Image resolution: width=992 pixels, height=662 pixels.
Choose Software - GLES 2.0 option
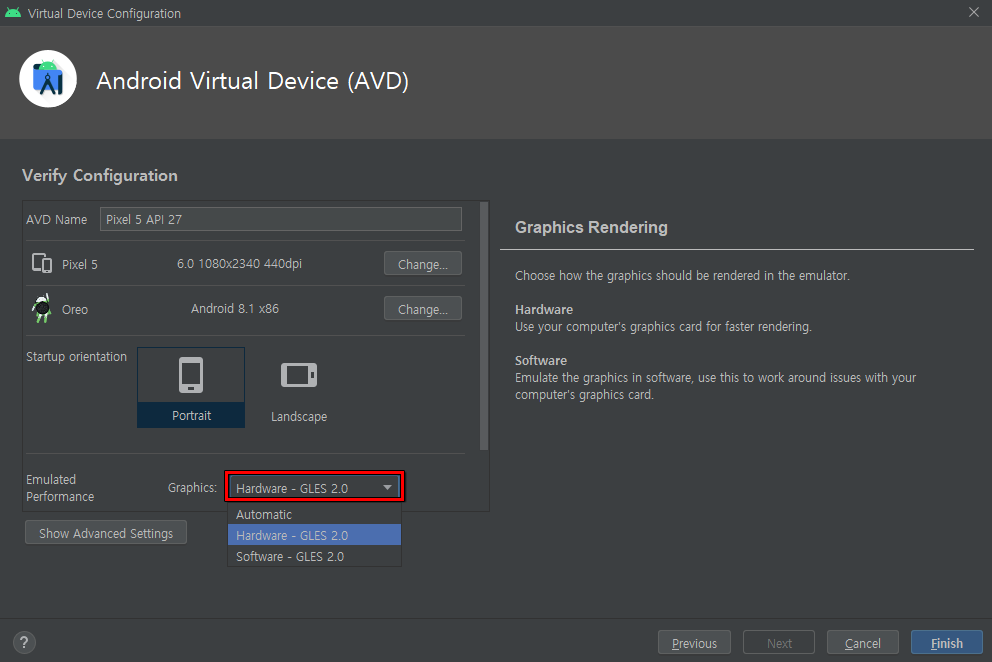tap(314, 556)
